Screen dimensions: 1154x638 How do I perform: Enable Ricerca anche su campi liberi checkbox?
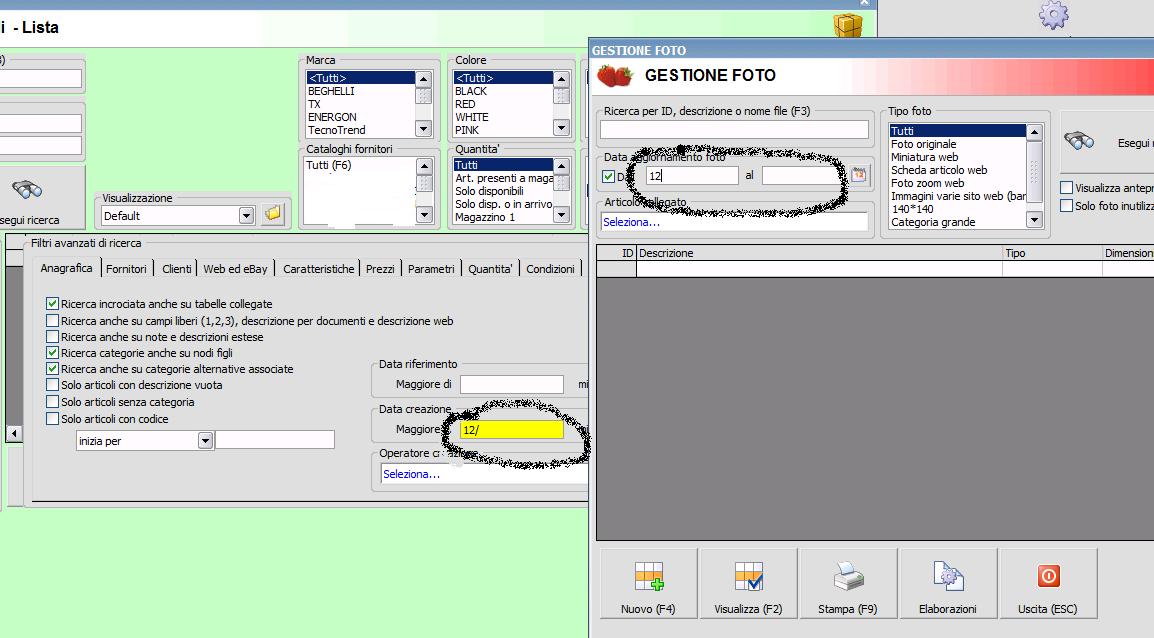[x=52, y=320]
